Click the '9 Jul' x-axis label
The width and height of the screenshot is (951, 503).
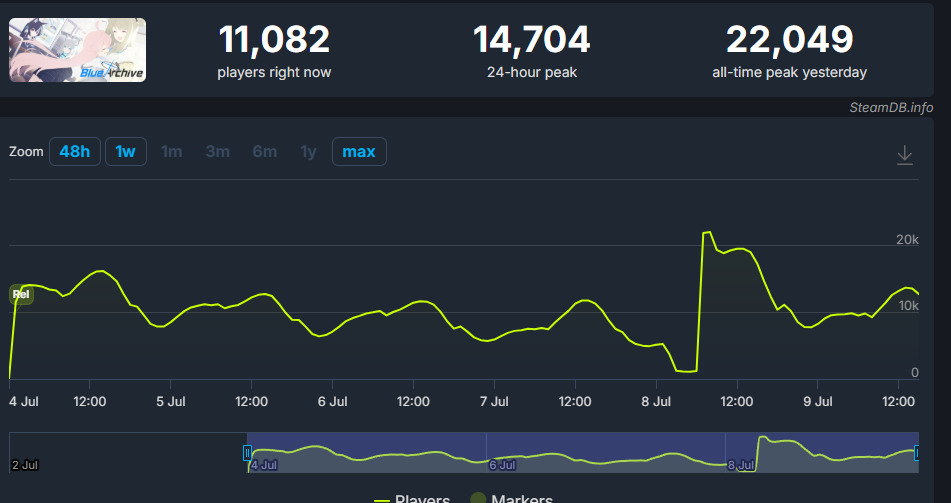pos(818,402)
